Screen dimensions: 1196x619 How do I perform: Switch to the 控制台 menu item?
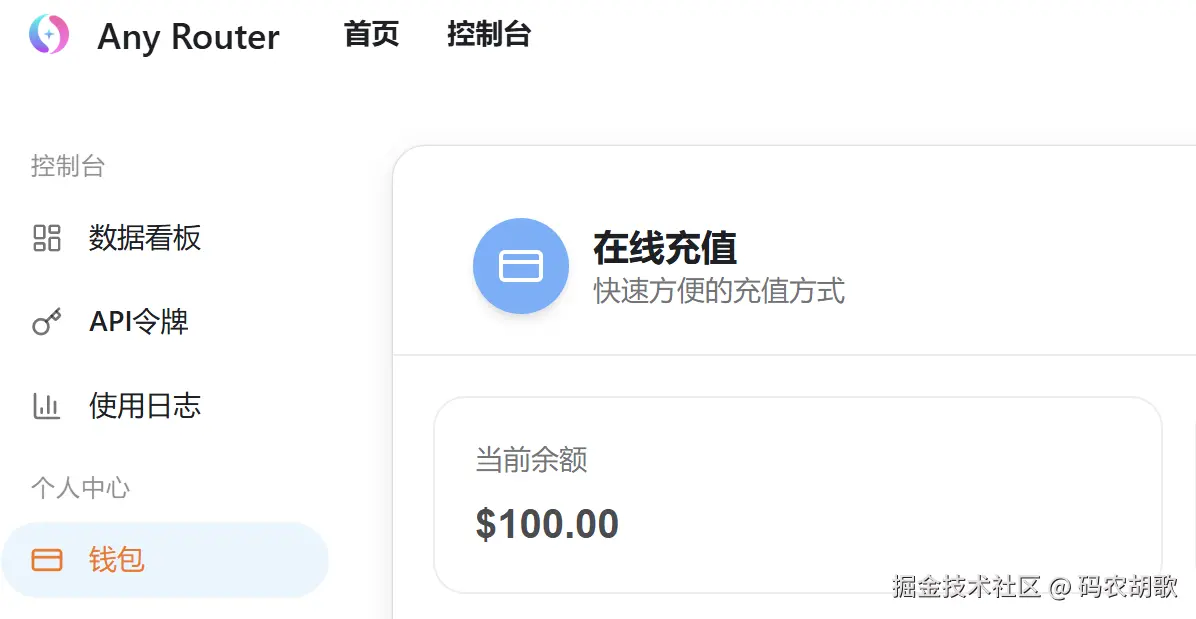[489, 34]
